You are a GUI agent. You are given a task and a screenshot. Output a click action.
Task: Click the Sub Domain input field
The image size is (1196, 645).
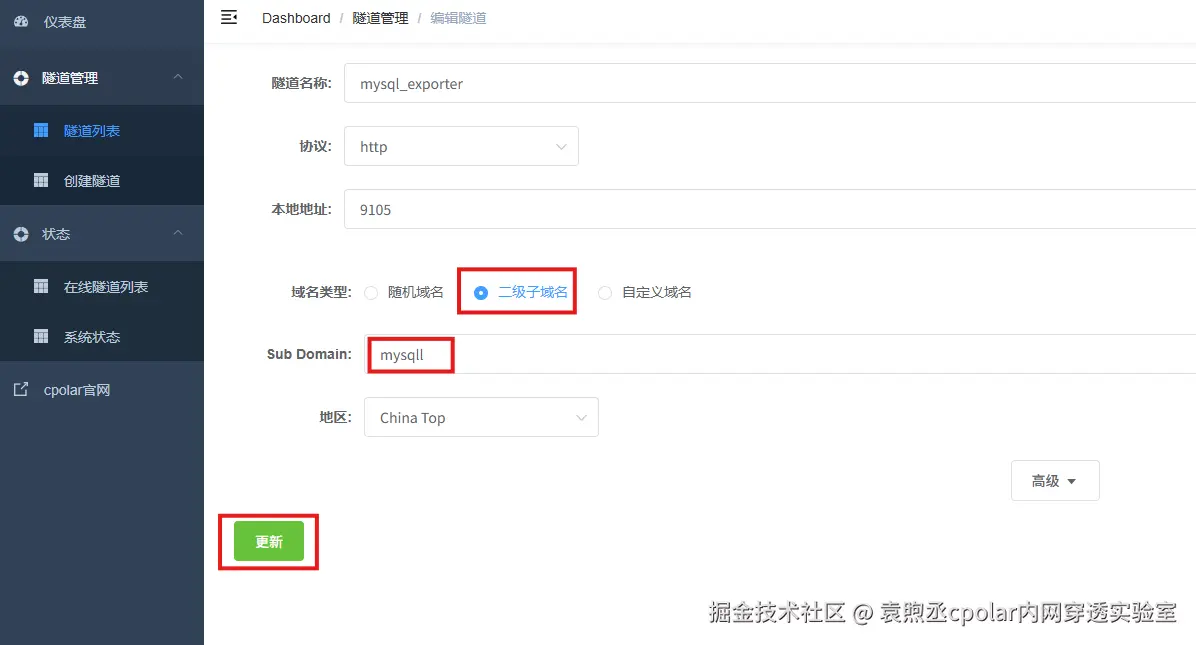click(x=780, y=355)
